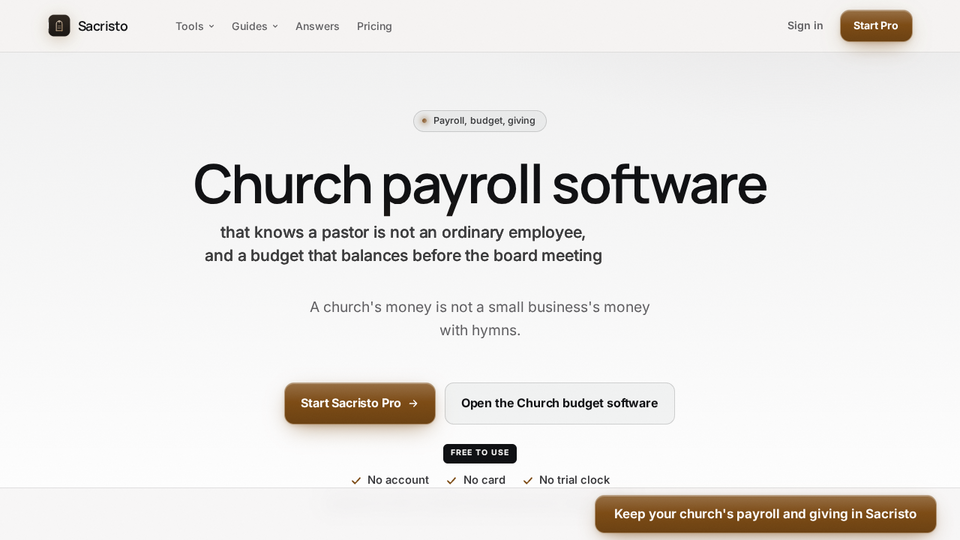Click the Sacristo brand name
960x540 pixels.
pos(103,26)
